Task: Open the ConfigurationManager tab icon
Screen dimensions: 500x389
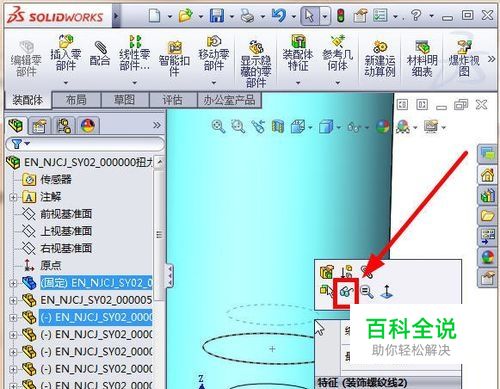Action: pos(63,126)
